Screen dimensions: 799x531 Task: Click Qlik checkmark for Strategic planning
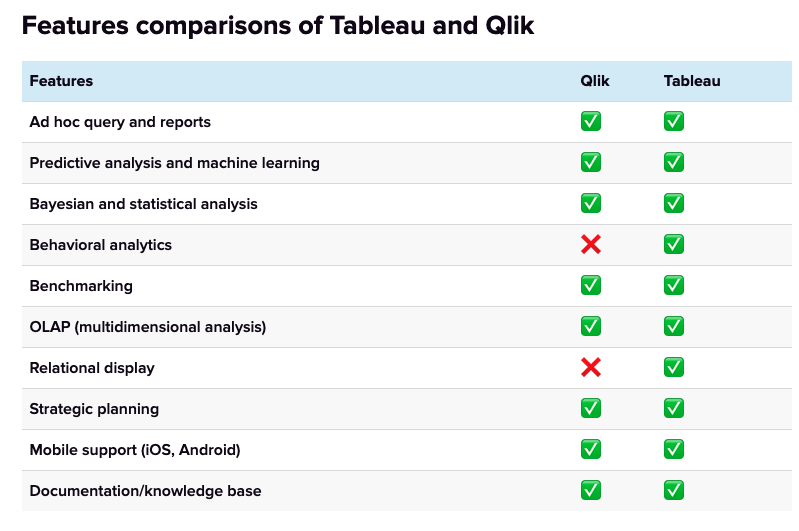pyautogui.click(x=591, y=408)
